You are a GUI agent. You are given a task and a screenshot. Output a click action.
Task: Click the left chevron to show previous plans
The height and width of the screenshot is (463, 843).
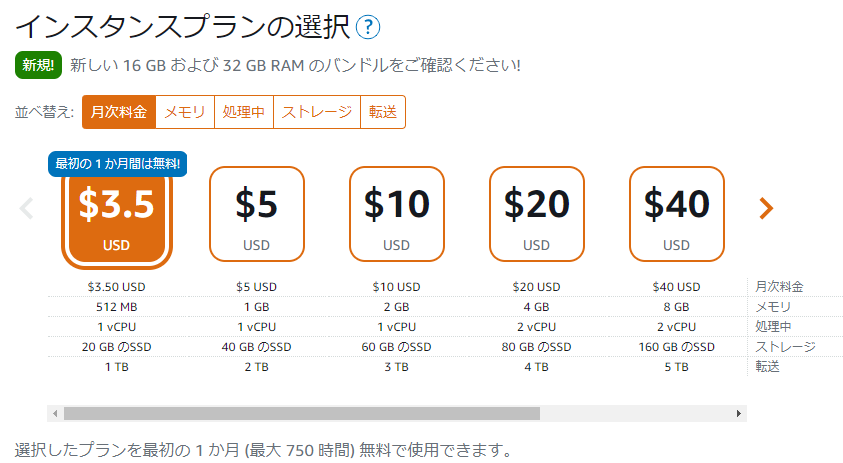pos(27,208)
